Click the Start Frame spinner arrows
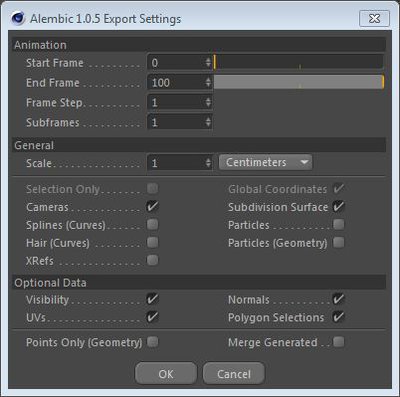The width and height of the screenshot is (400, 397). [x=208, y=63]
